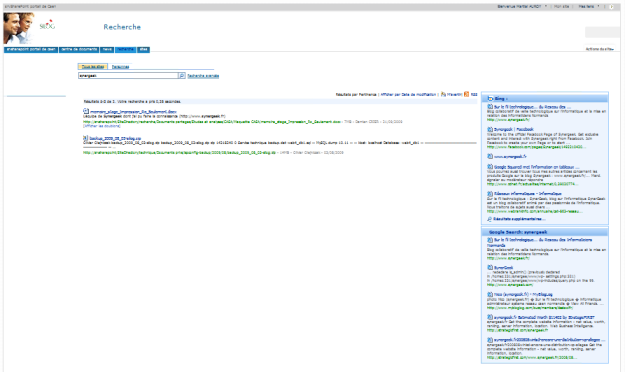This screenshot has width=625, height=372.
Task: Open the backup zip result title
Action: click(115, 138)
